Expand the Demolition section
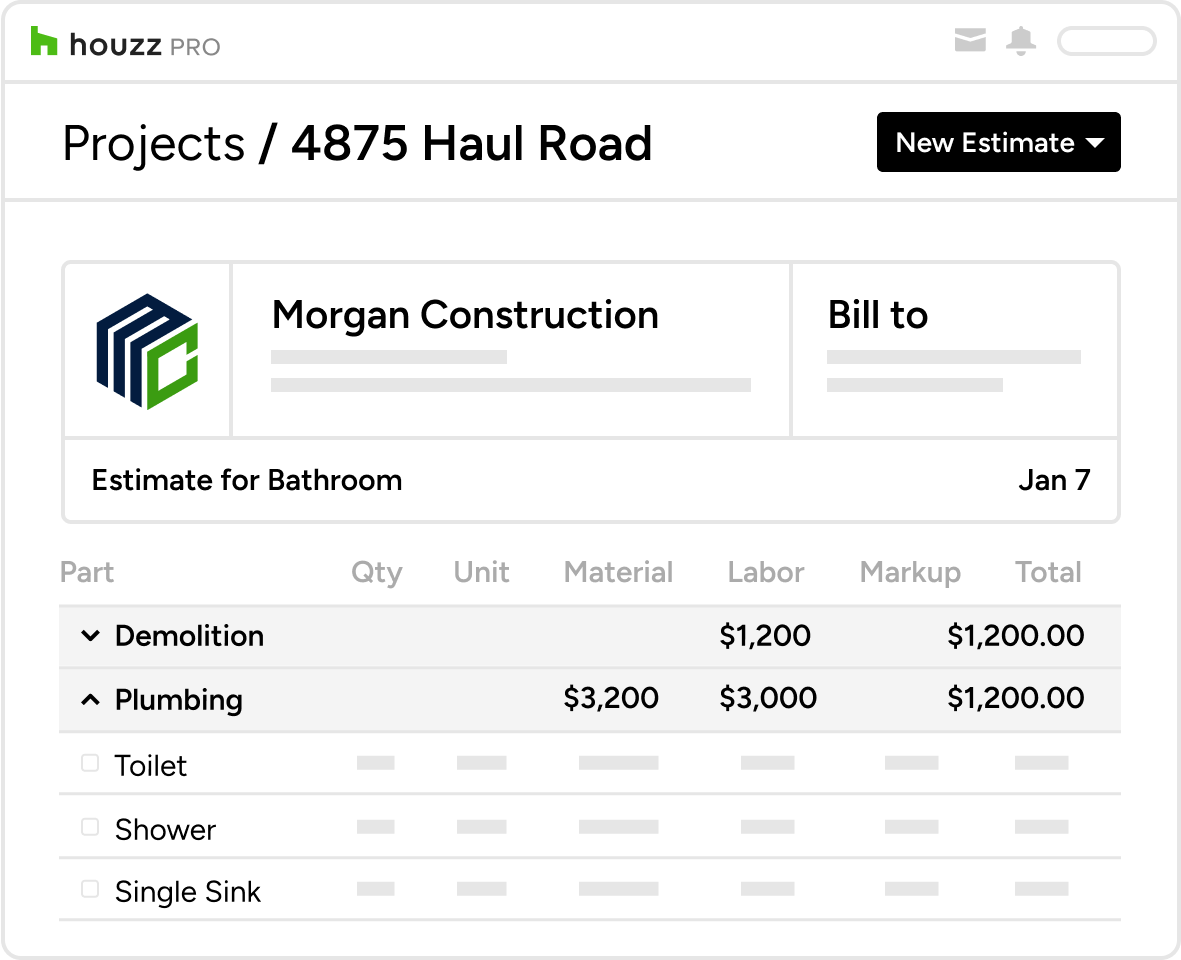 click(x=90, y=636)
